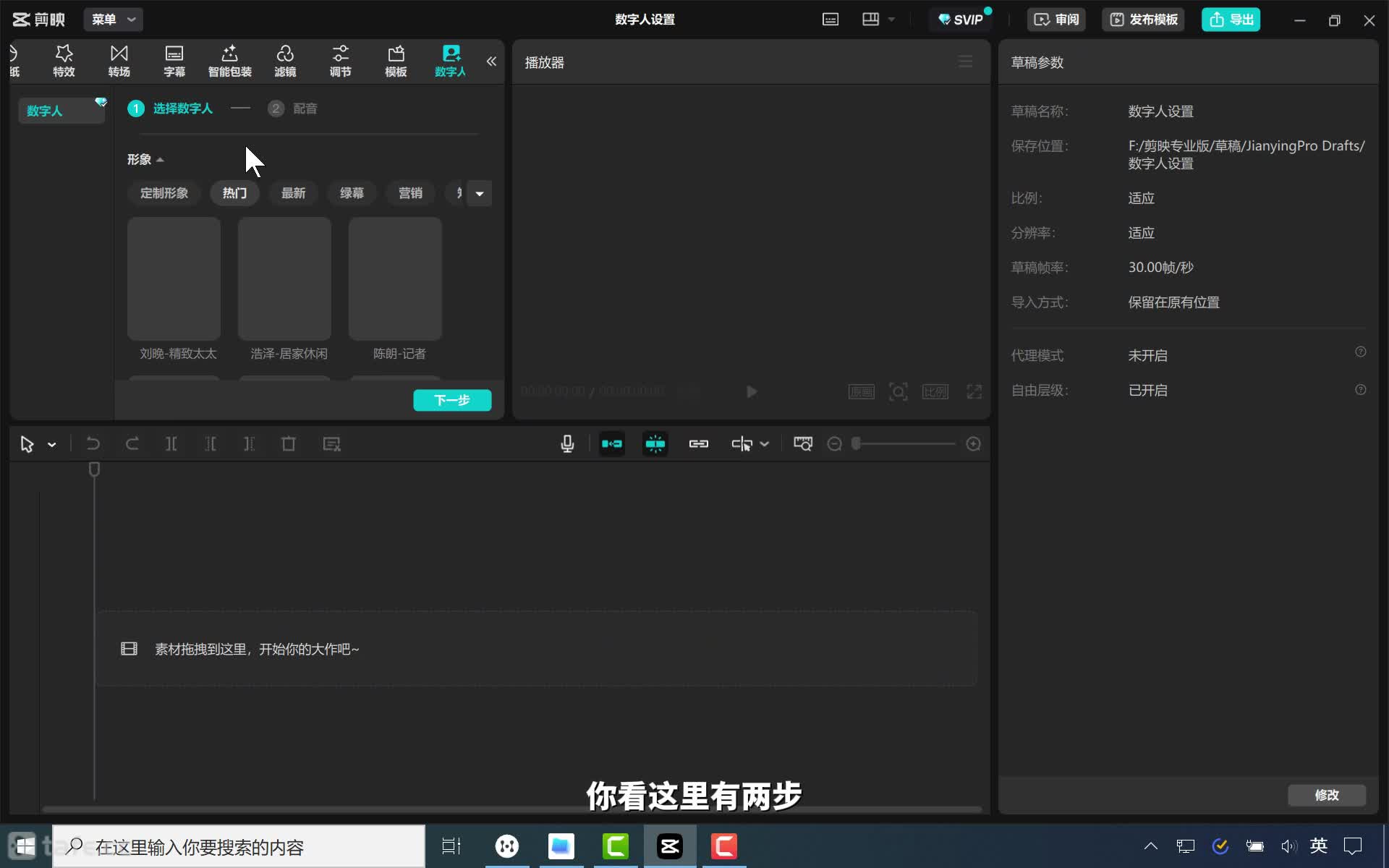
Task: Toggle the preview axis icon
Action: [x=742, y=444]
